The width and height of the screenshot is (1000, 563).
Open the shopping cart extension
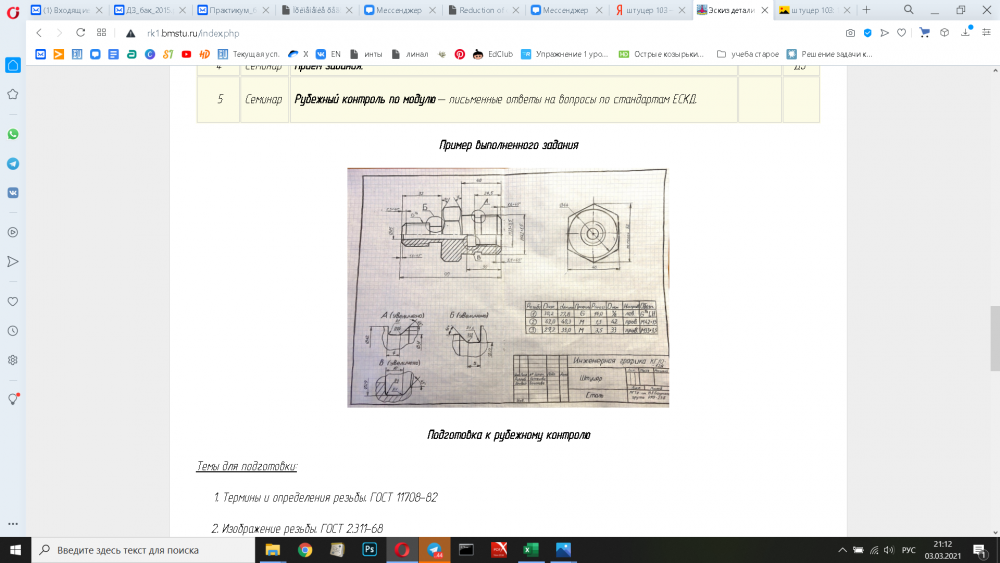tap(924, 33)
